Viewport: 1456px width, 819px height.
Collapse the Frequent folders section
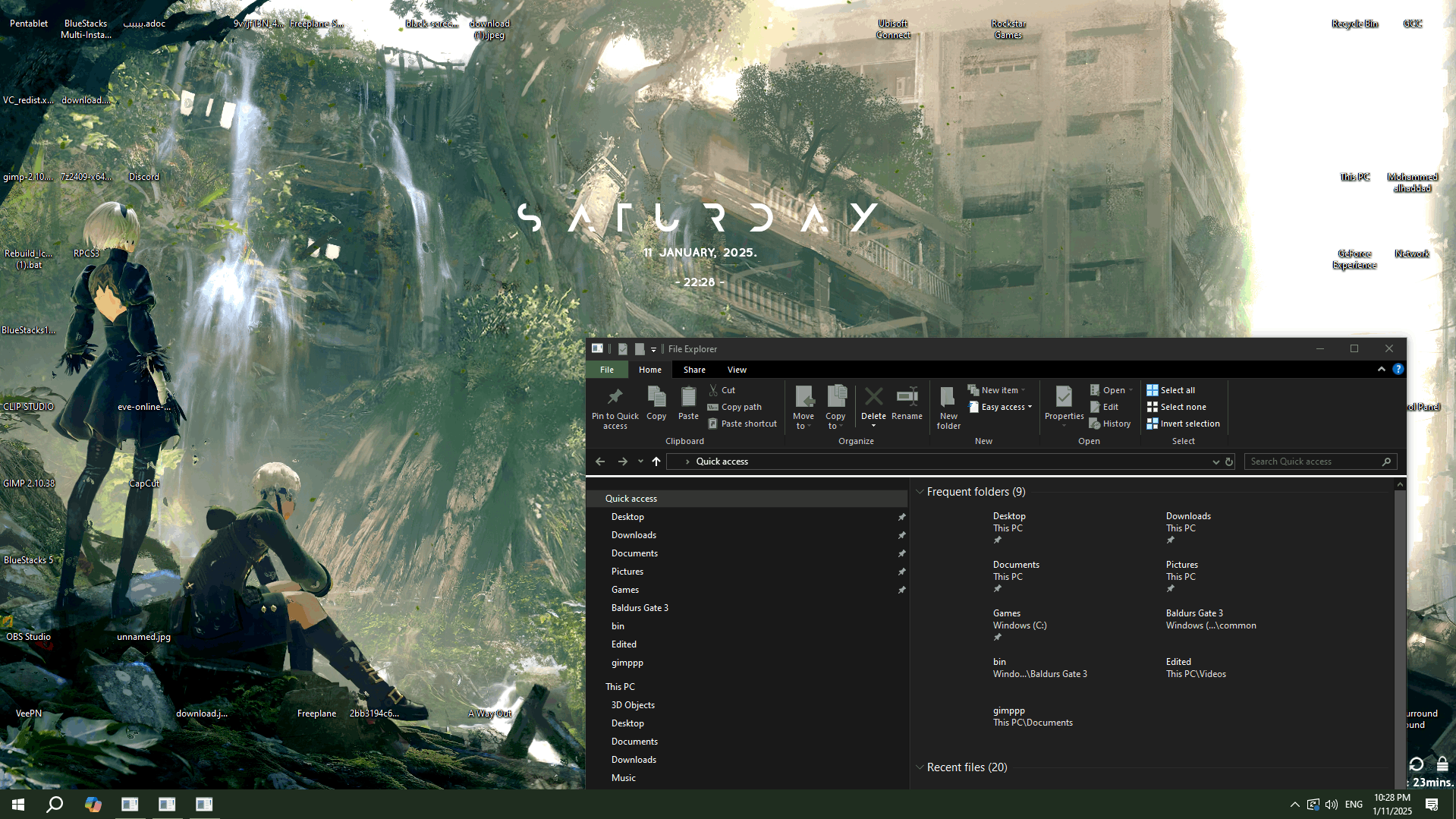[x=920, y=492]
